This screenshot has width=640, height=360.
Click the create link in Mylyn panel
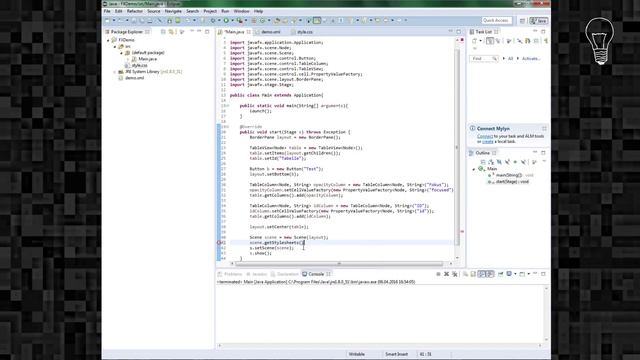[488, 142]
